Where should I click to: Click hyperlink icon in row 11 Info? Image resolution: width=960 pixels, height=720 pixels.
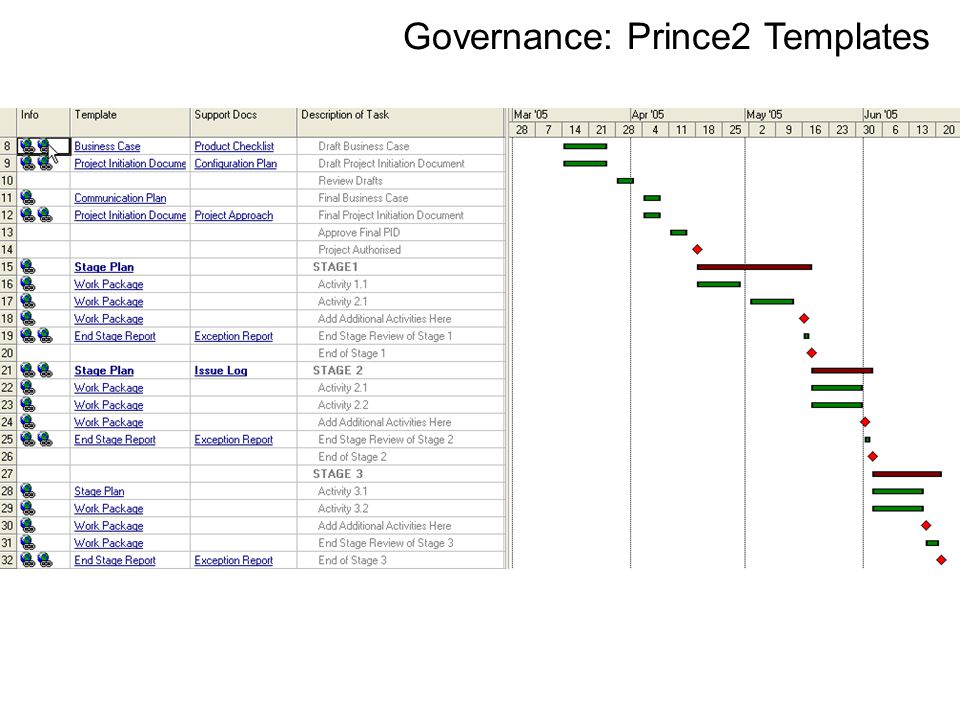tap(28, 198)
